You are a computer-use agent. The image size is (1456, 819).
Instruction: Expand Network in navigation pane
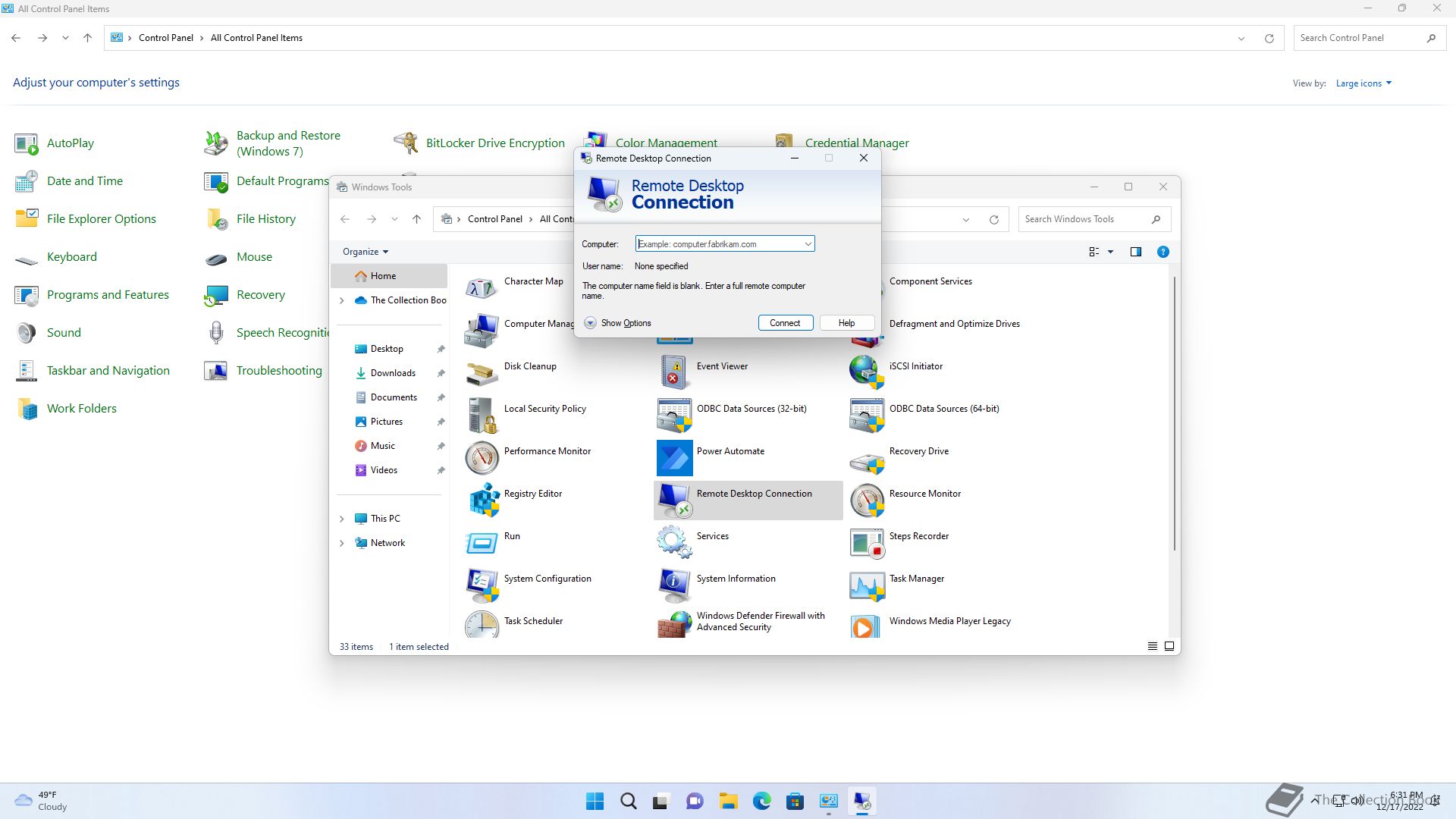click(341, 543)
